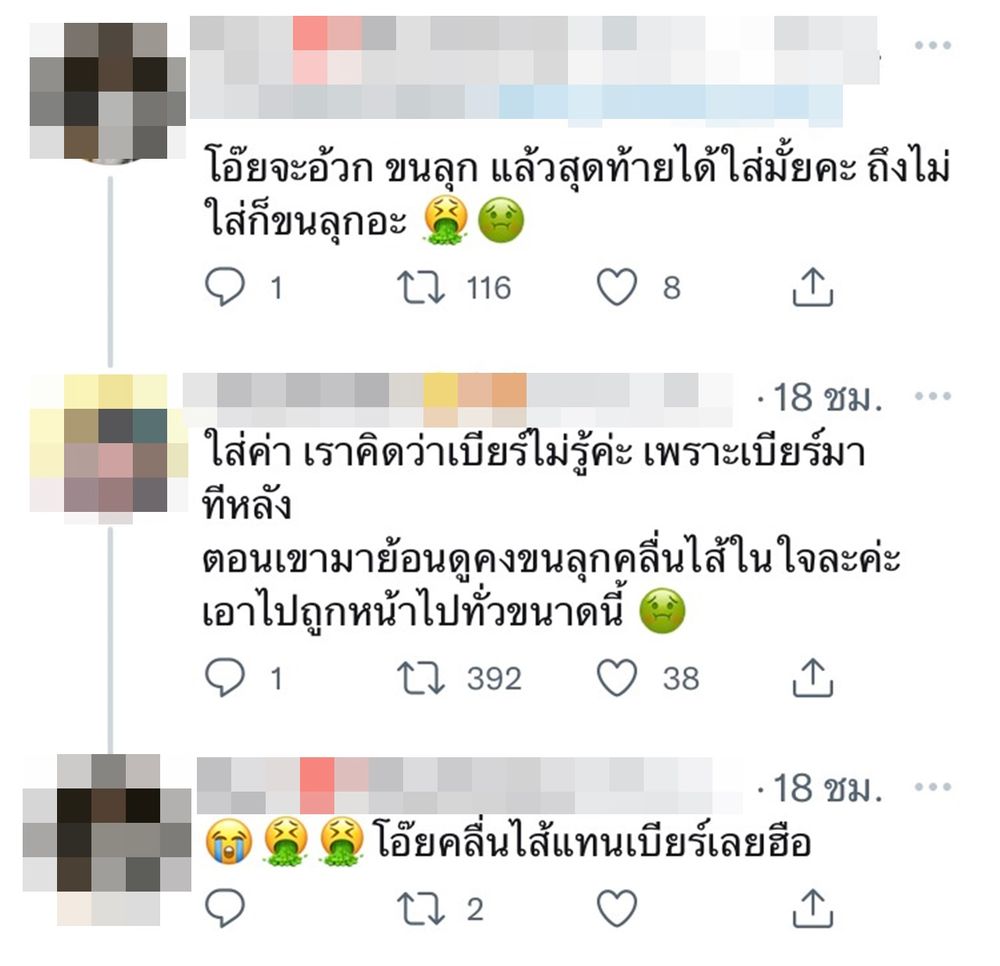Open the reply icon on tweet with 392 retweets
The width and height of the screenshot is (1000, 966).
[x=224, y=677]
